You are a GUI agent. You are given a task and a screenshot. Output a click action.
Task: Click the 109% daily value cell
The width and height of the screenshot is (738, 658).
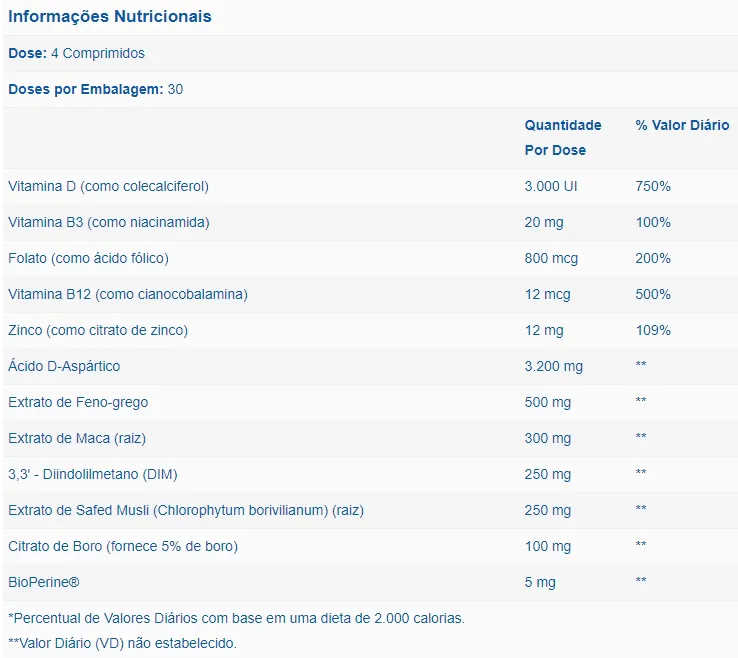(652, 330)
